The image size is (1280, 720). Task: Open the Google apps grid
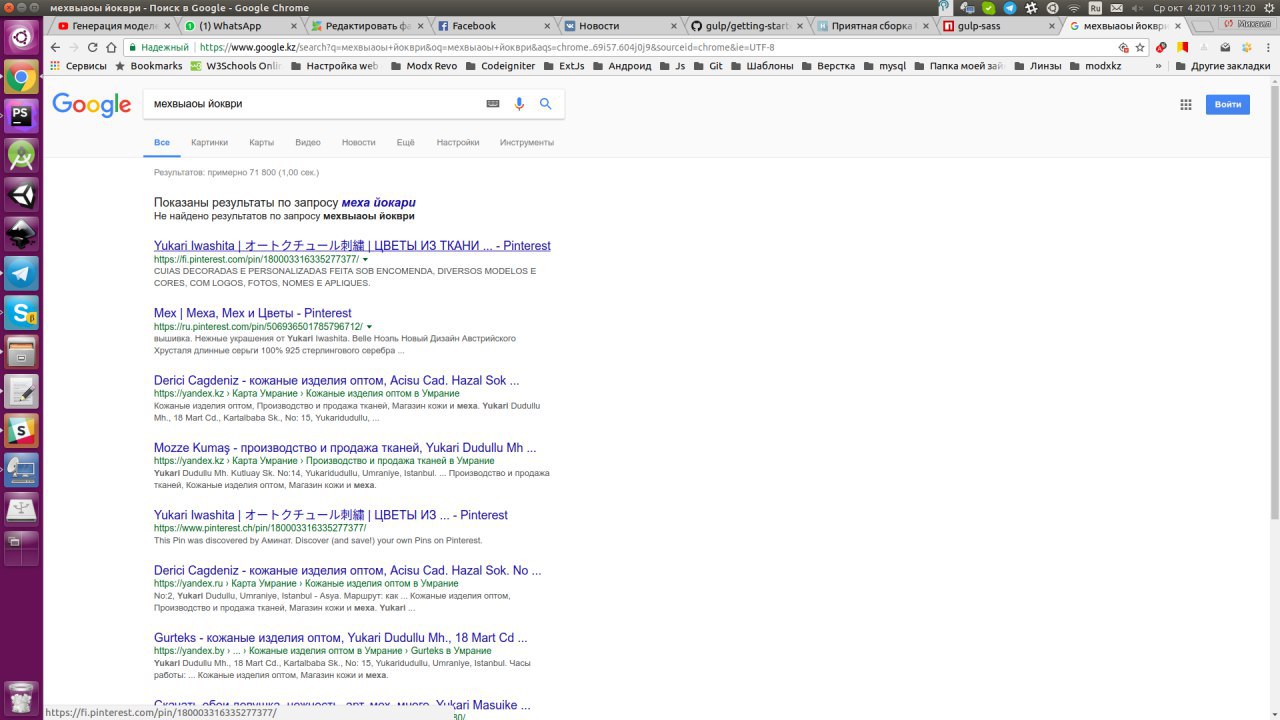(1186, 104)
